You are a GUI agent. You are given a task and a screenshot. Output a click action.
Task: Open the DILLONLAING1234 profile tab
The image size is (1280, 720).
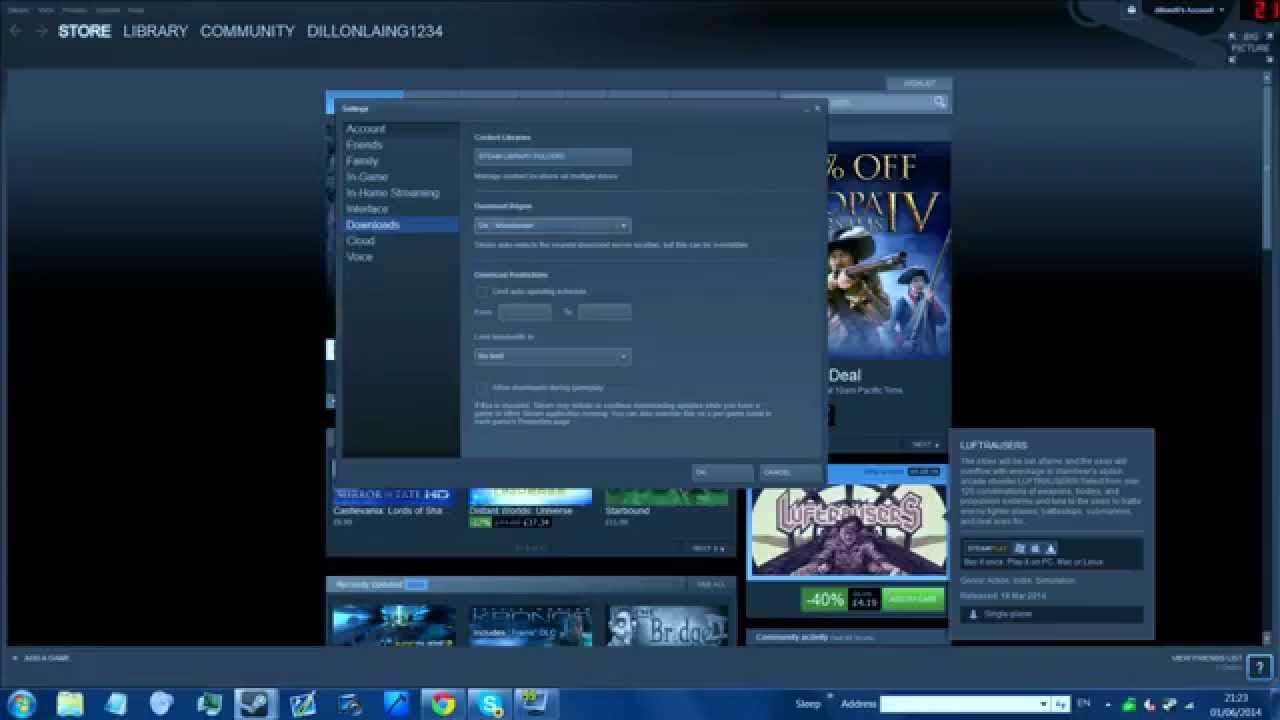(x=374, y=31)
